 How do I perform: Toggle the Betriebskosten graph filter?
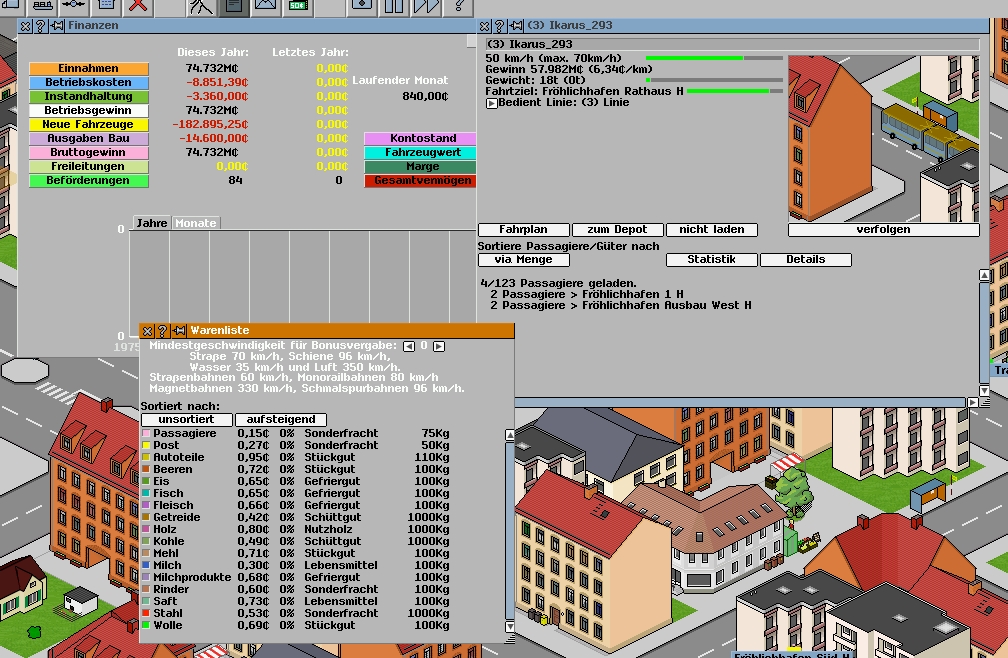[88, 83]
